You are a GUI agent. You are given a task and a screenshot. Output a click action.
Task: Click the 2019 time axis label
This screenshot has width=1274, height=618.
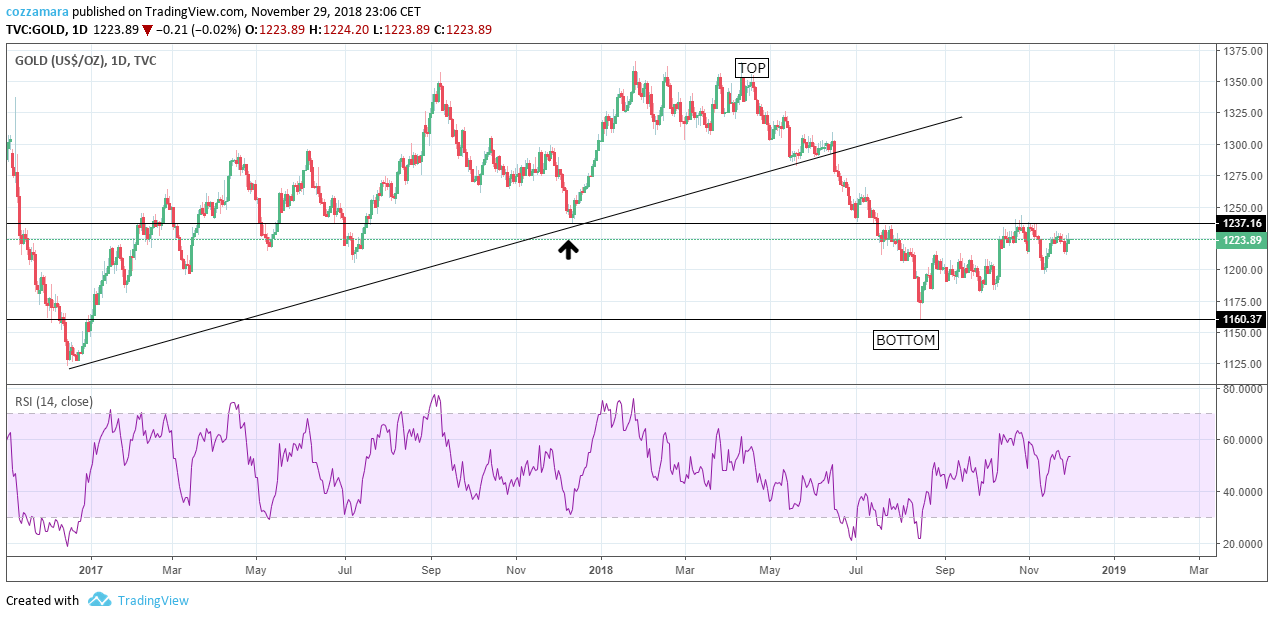pos(1113,569)
